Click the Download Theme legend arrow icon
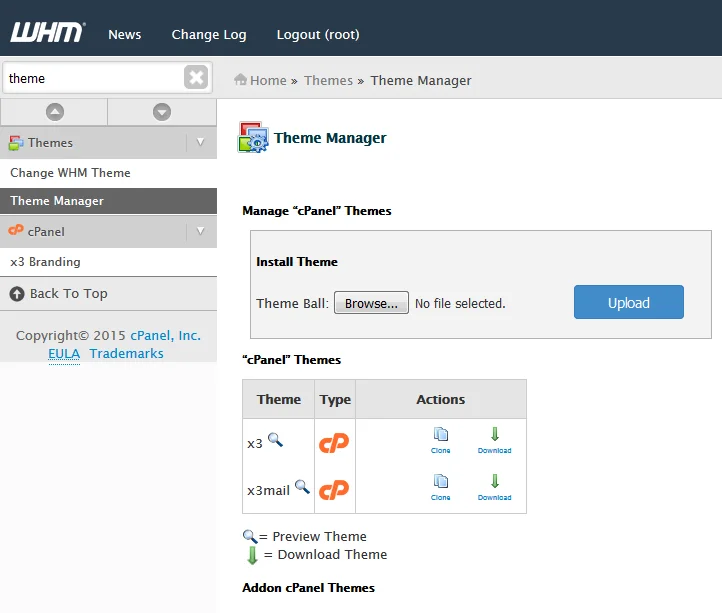Image resolution: width=722 pixels, height=613 pixels. [252, 555]
